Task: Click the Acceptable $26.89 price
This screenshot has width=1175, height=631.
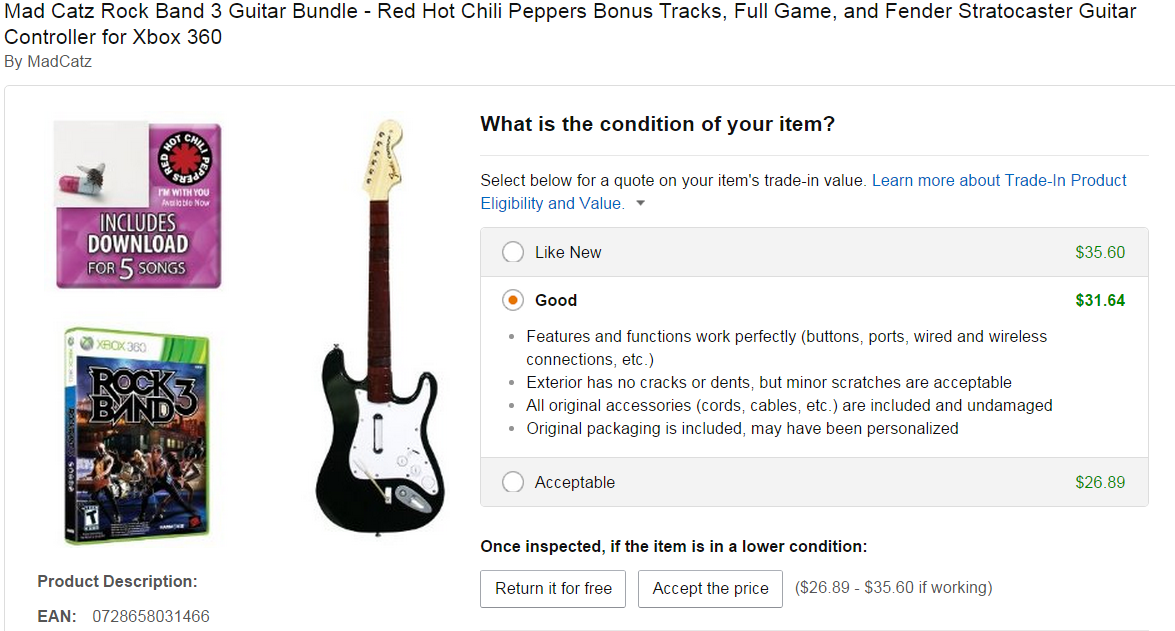Action: [x=1099, y=483]
